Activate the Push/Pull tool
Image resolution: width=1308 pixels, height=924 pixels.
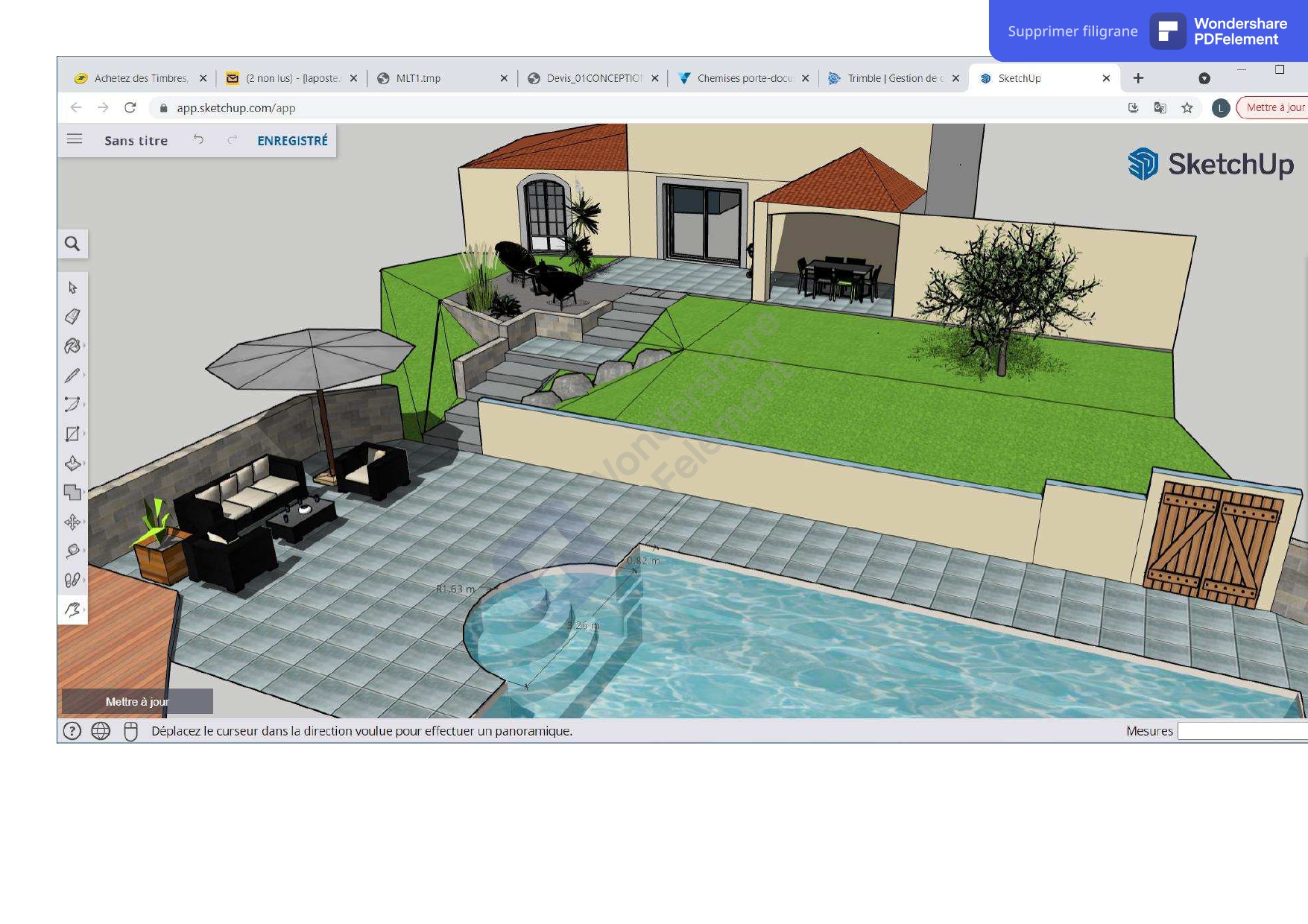[72, 463]
